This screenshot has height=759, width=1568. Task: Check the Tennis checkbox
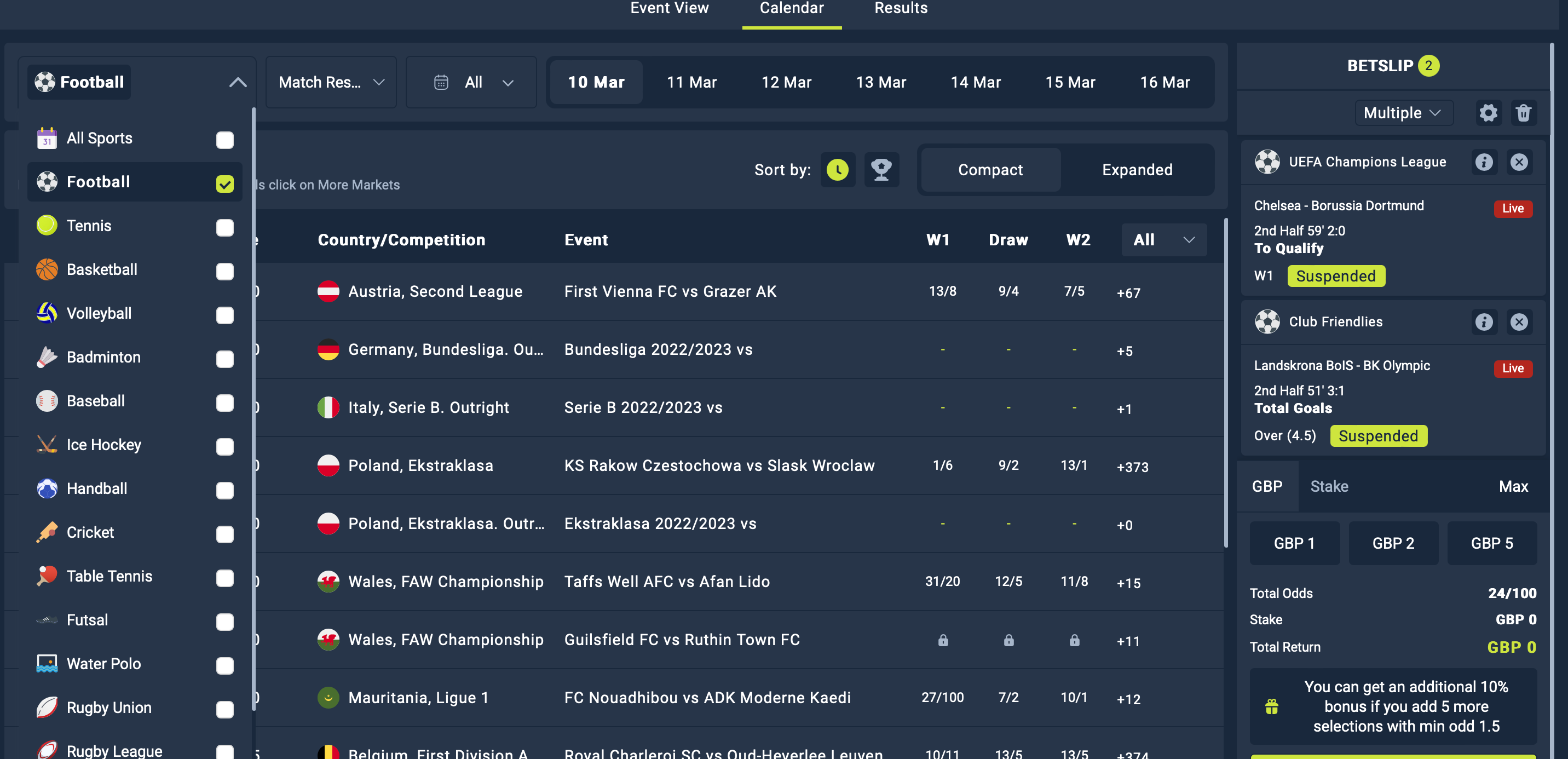click(224, 228)
